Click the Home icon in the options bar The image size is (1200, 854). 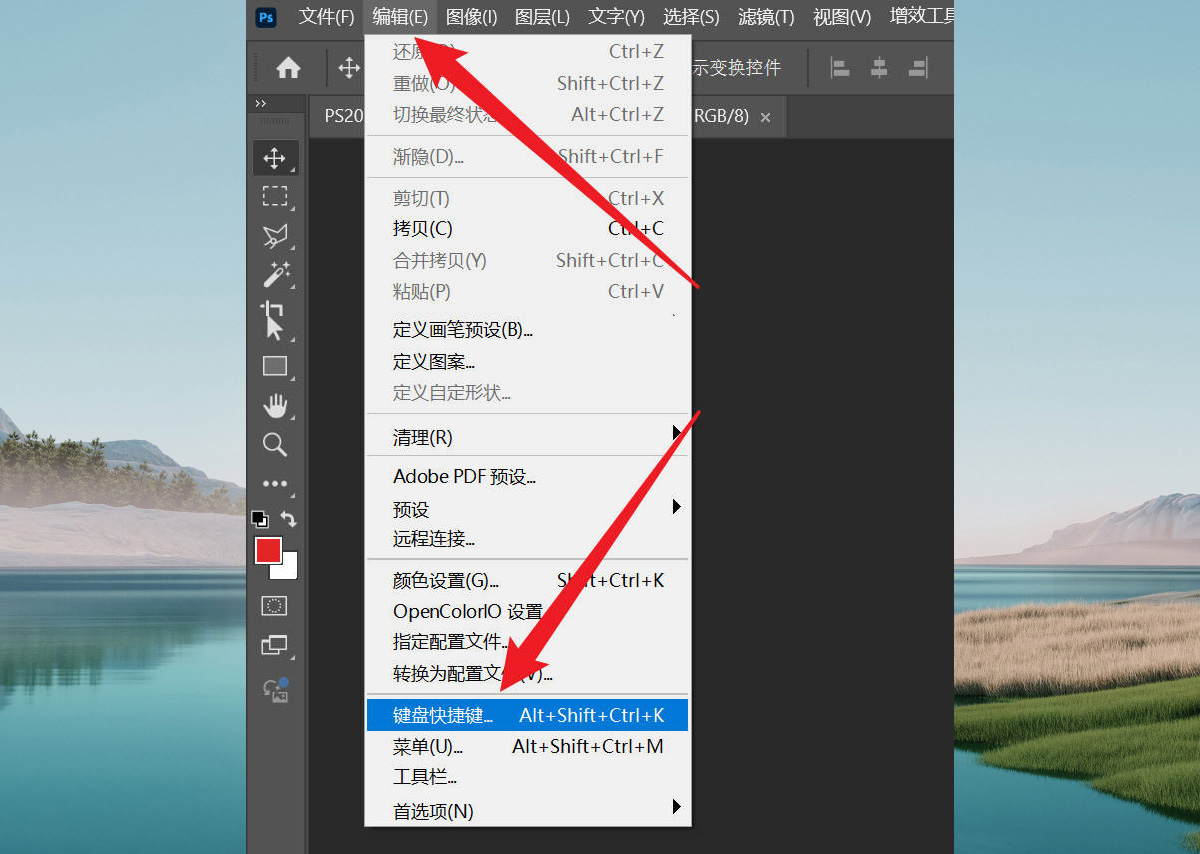point(288,68)
